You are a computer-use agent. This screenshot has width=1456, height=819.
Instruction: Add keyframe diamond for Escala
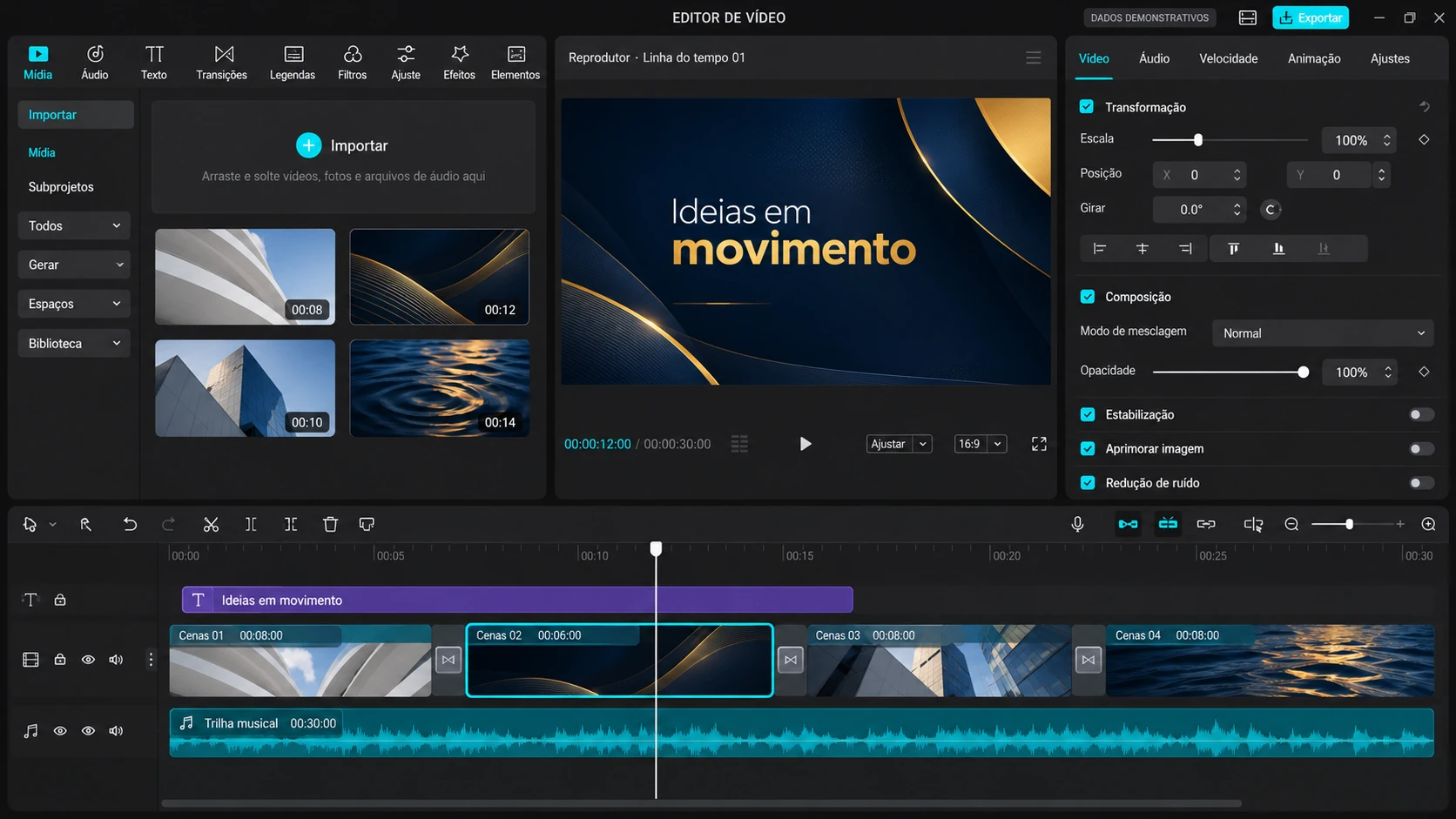click(x=1424, y=139)
